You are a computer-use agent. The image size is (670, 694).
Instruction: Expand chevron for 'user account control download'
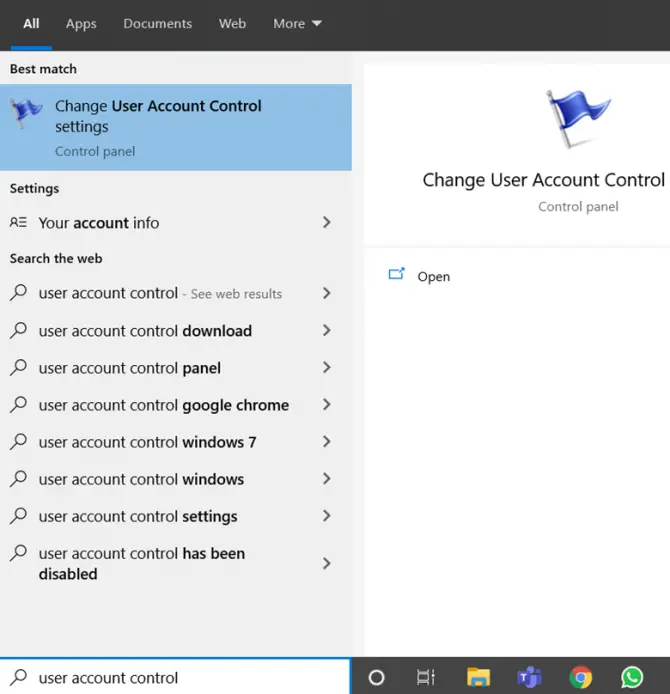coord(327,330)
